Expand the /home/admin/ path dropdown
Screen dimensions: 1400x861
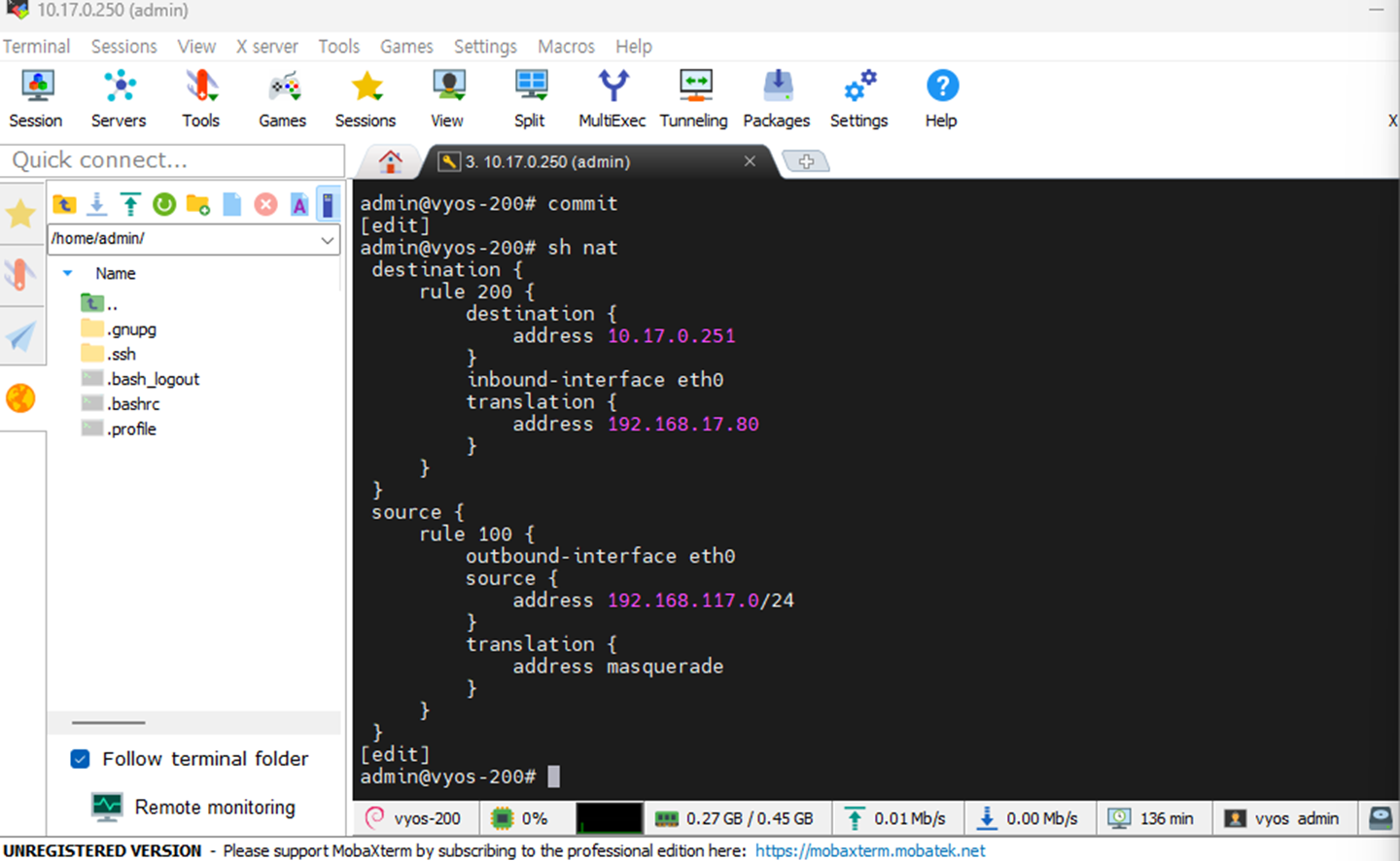click(x=328, y=239)
